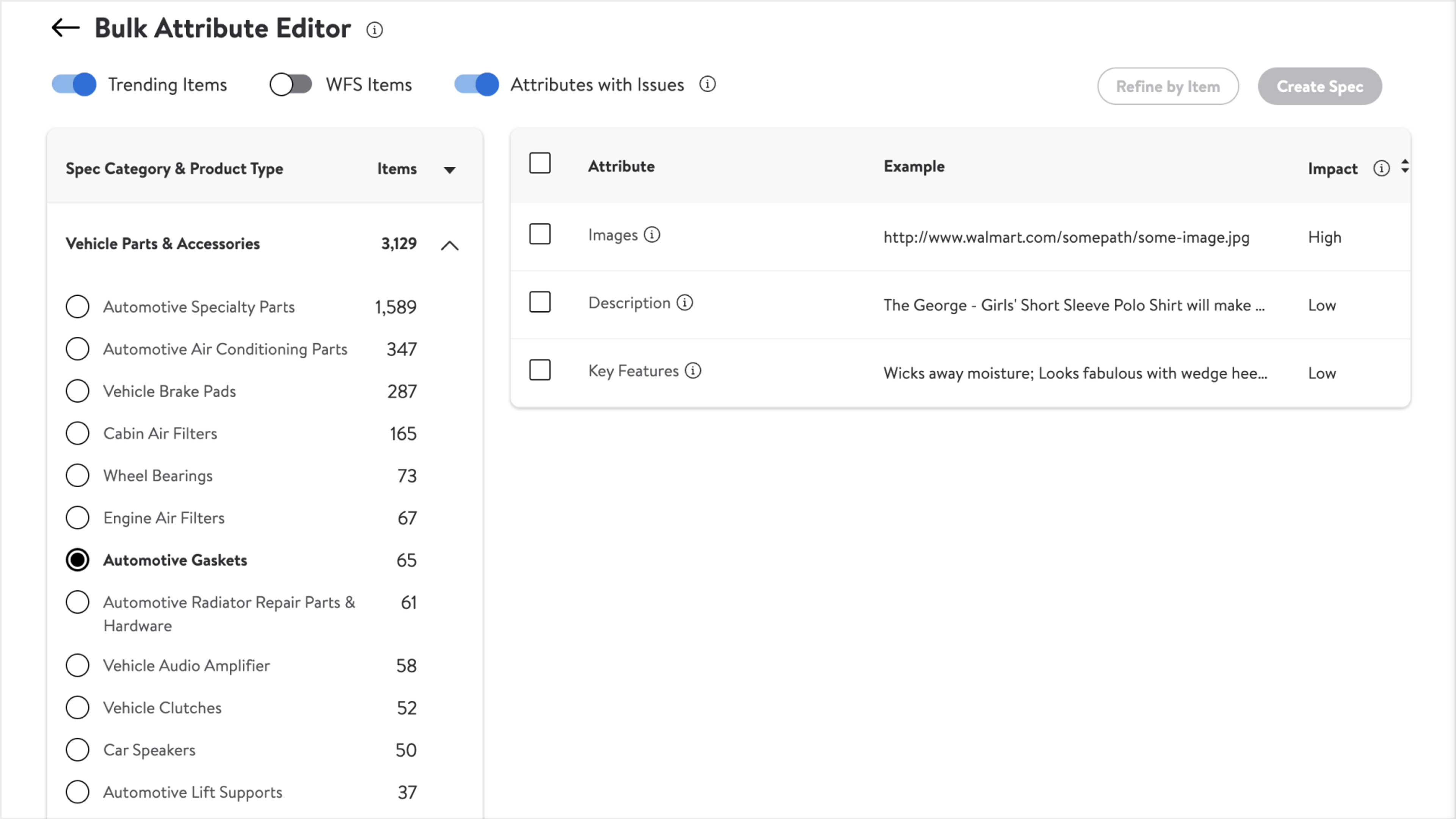Open the Items column sort dropdown
The height and width of the screenshot is (819, 1456).
tap(449, 169)
